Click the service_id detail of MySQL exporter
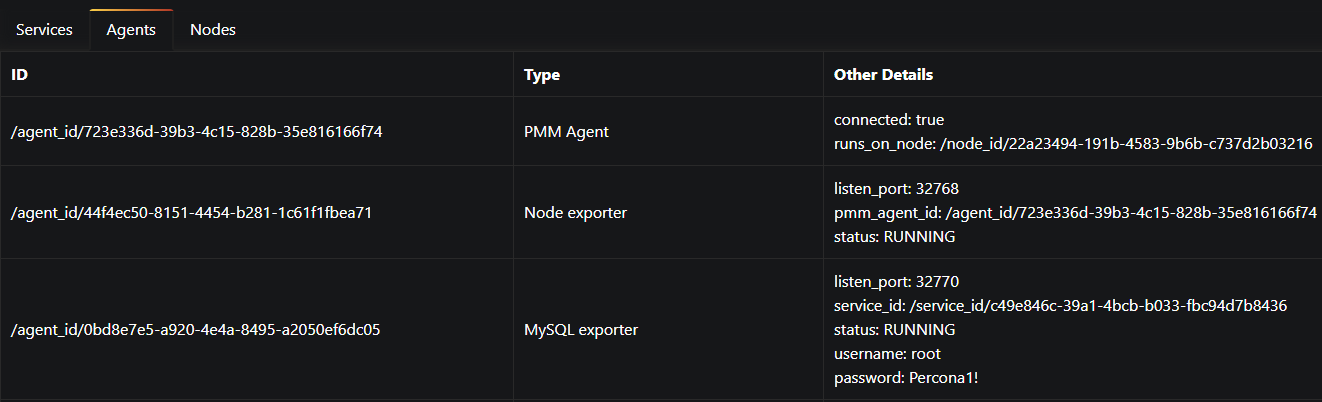The height and width of the screenshot is (402, 1322). point(1060,306)
